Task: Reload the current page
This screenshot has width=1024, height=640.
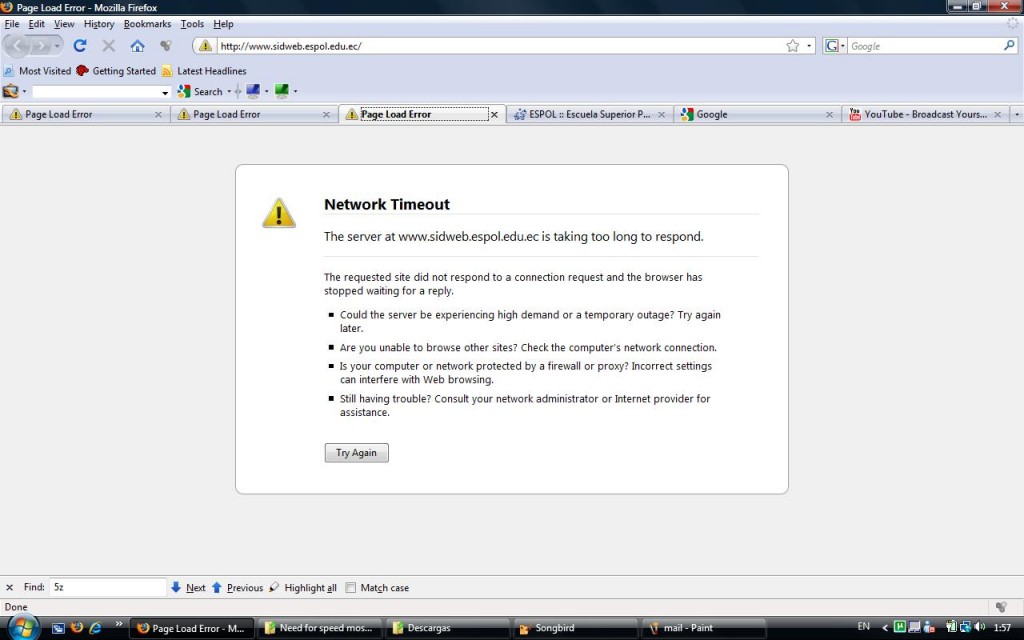Action: coord(80,46)
